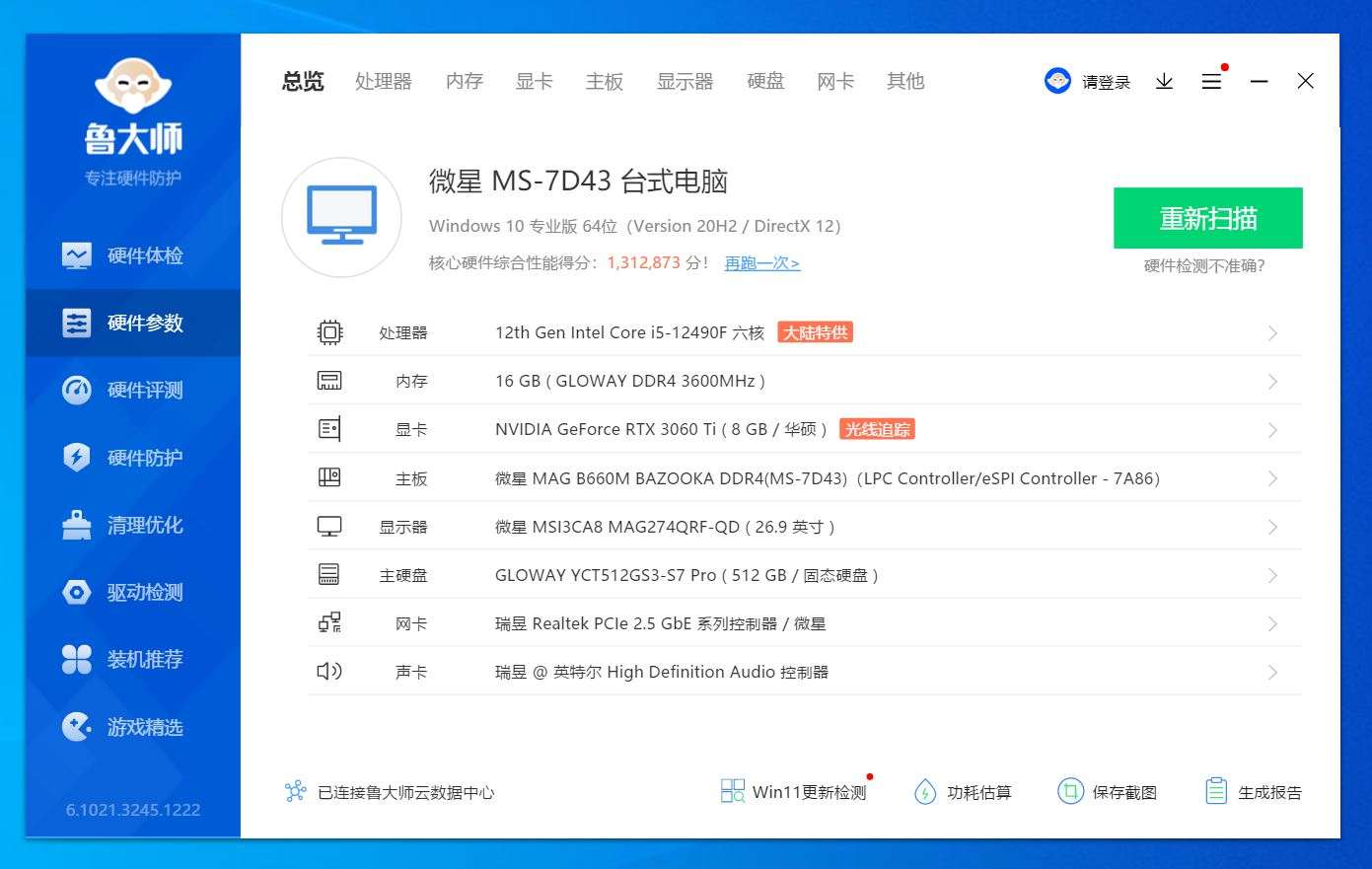Open the hamburger main menu
This screenshot has height=869, width=1372.
pyautogui.click(x=1211, y=82)
